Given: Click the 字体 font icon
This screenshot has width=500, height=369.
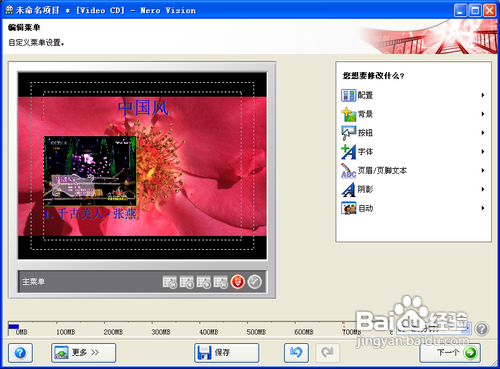Looking at the screenshot, I should [348, 152].
